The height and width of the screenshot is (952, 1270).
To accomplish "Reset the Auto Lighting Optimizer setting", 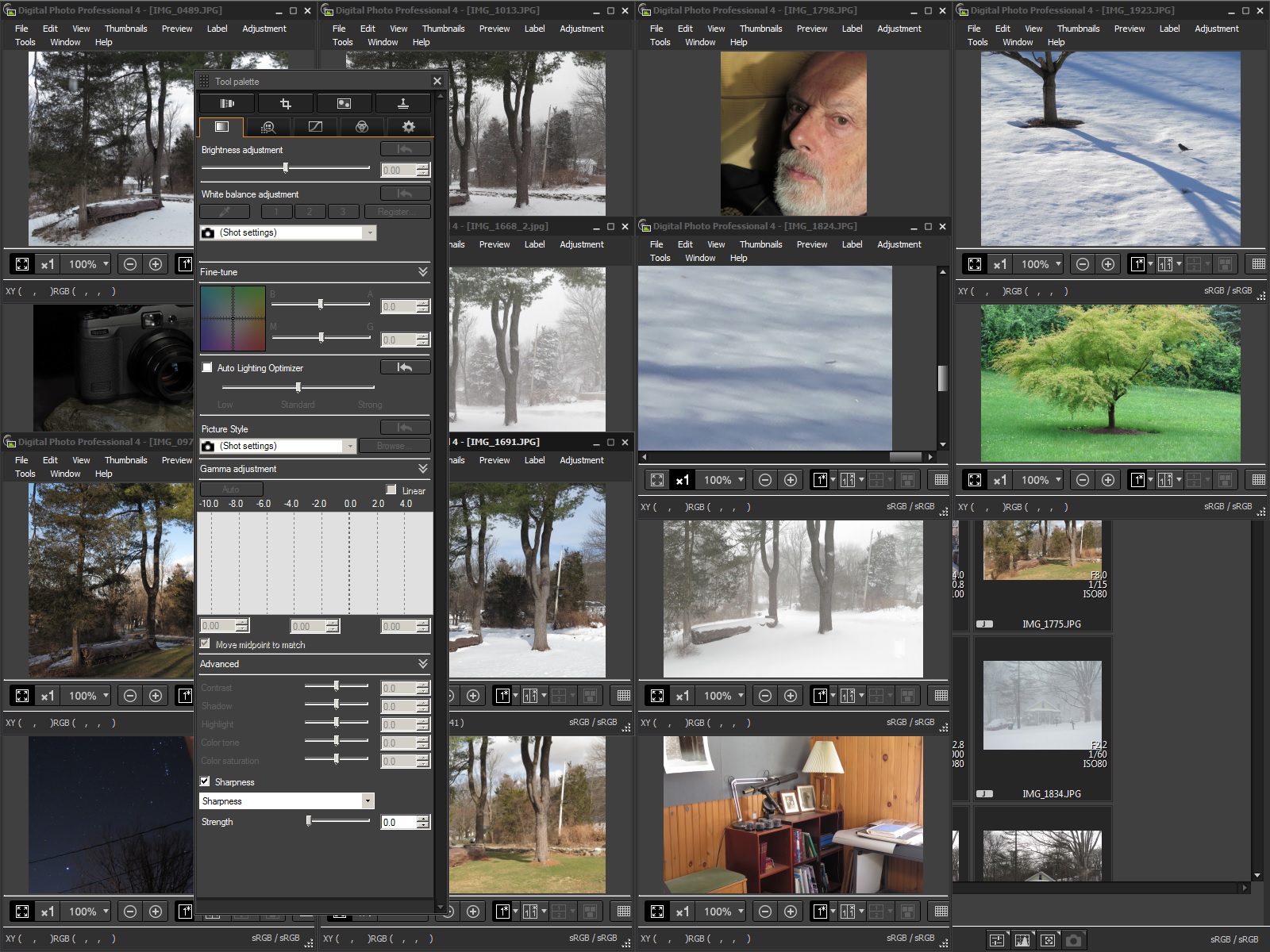I will tap(405, 367).
